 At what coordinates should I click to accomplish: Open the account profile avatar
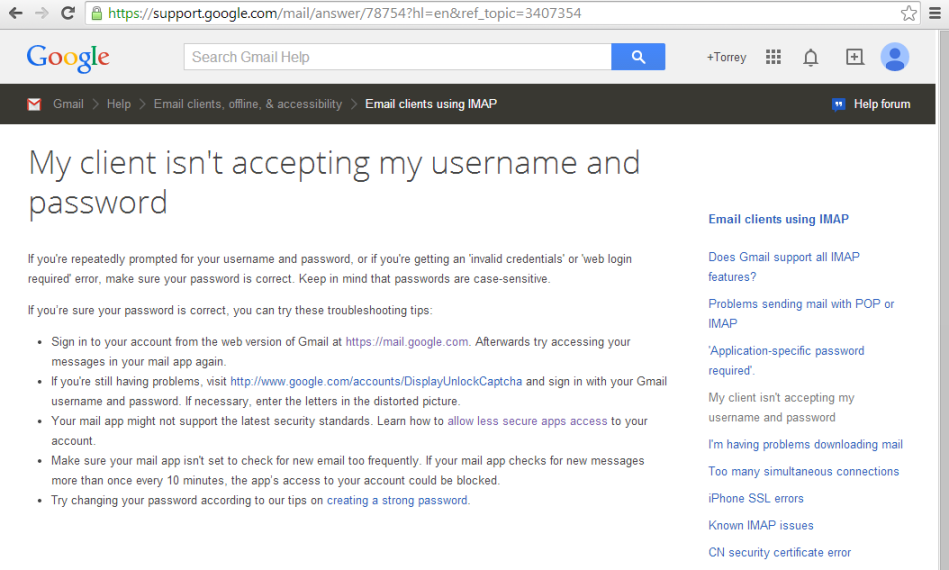pyautogui.click(x=895, y=57)
